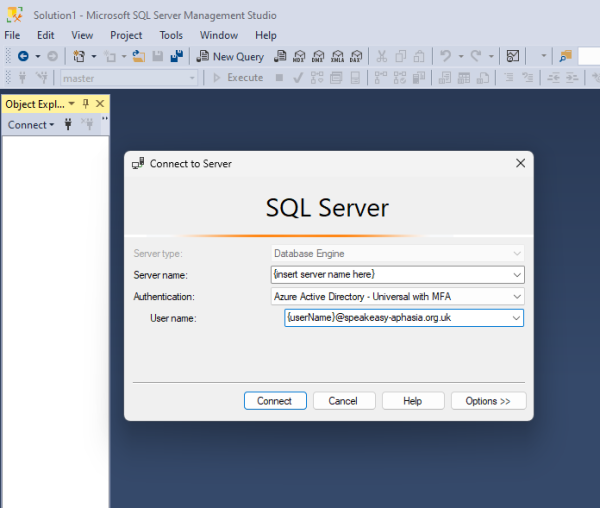This screenshot has width=600, height=508.
Task: Click the Increase Indent icon
Action: [572, 78]
